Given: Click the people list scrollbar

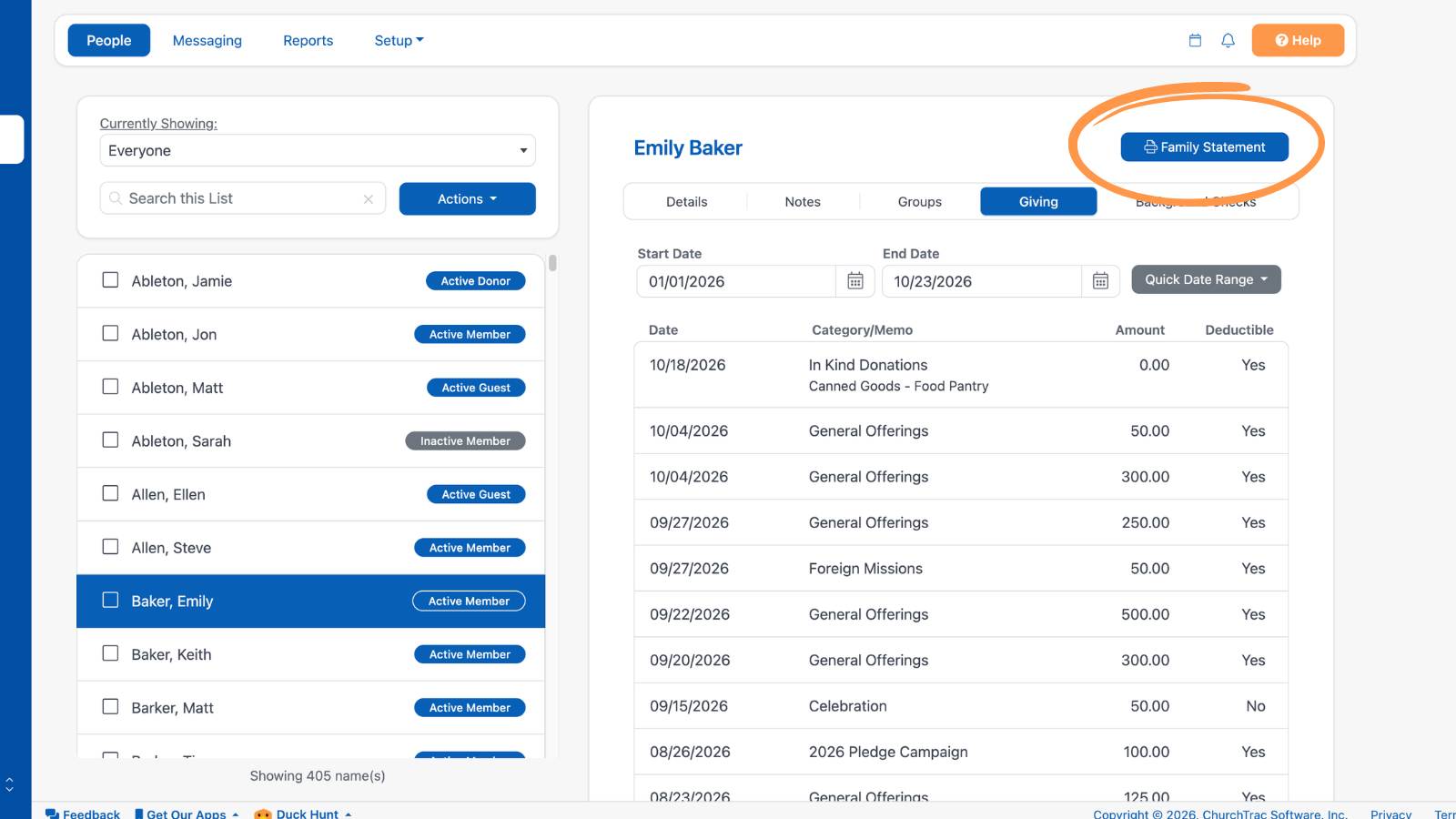Looking at the screenshot, I should 552,263.
